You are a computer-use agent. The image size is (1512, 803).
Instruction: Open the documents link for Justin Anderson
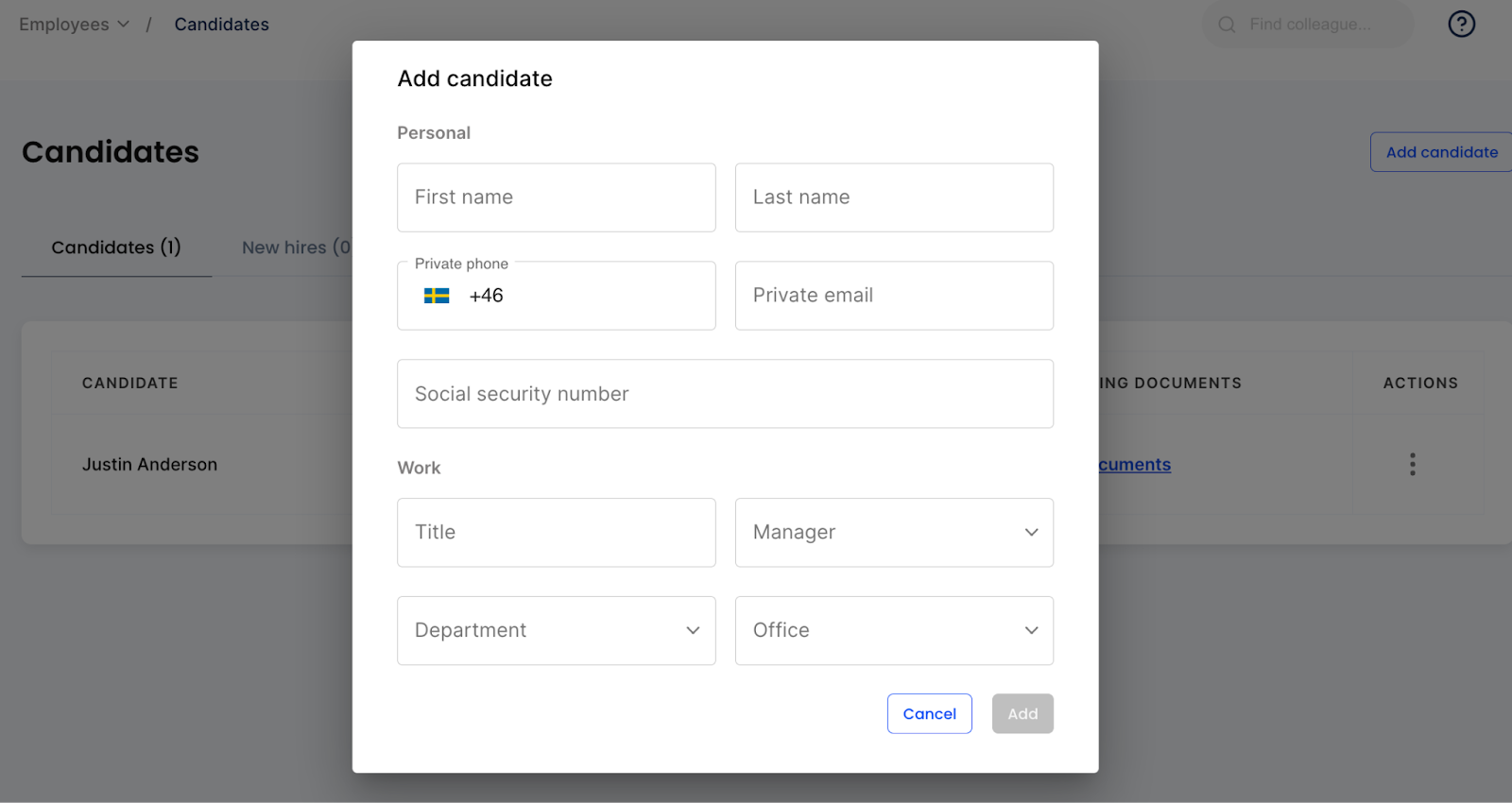point(1134,465)
